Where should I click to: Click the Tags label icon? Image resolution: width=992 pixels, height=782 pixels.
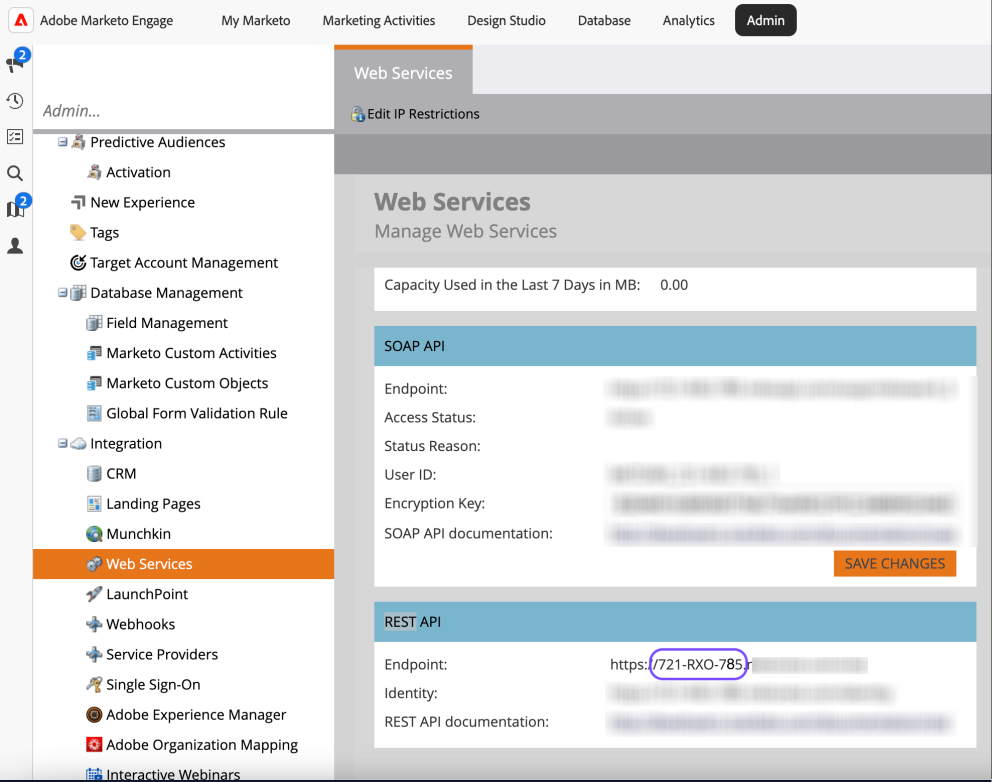tap(78, 232)
